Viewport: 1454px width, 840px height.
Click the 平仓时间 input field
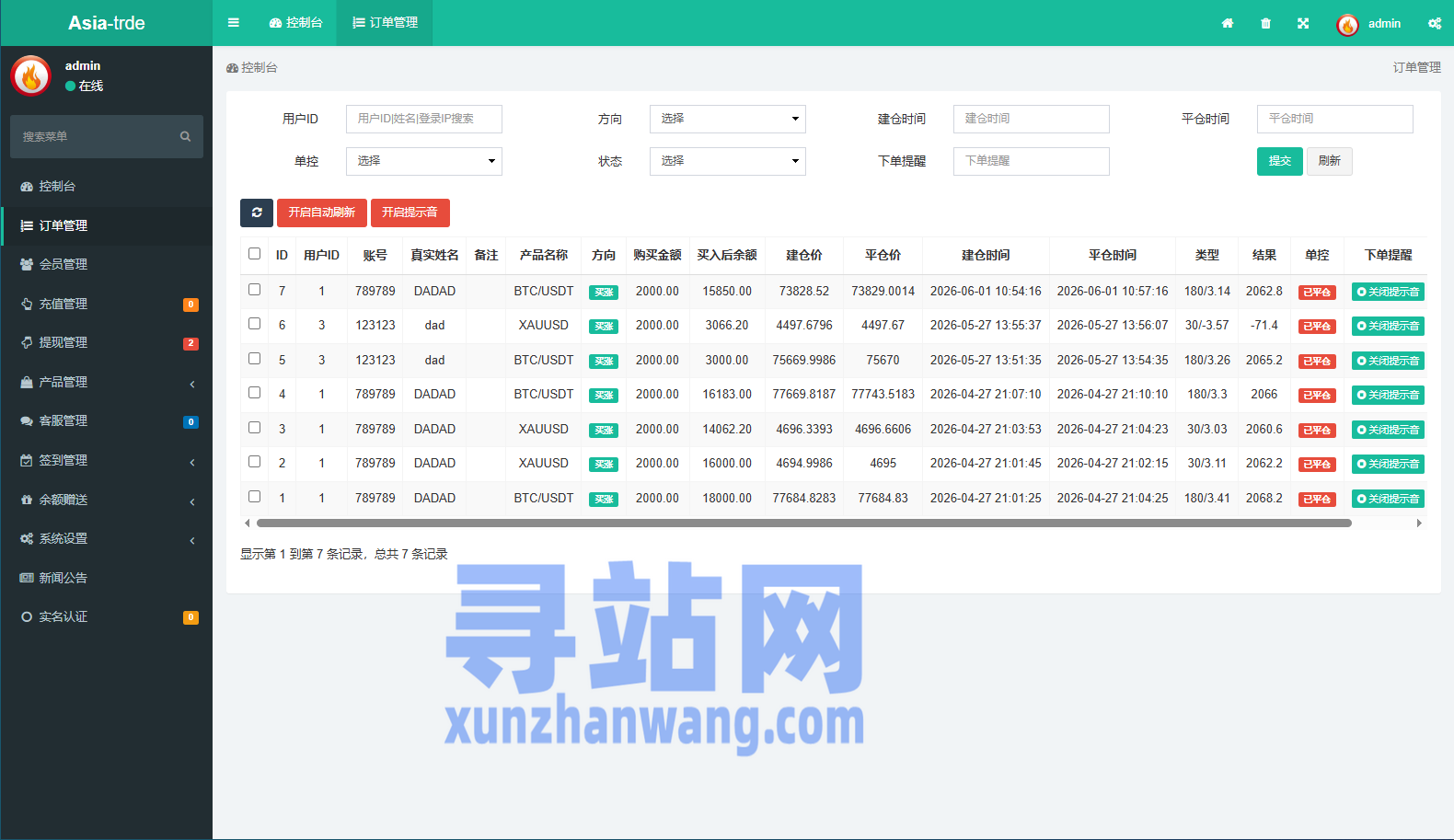pos(1335,119)
